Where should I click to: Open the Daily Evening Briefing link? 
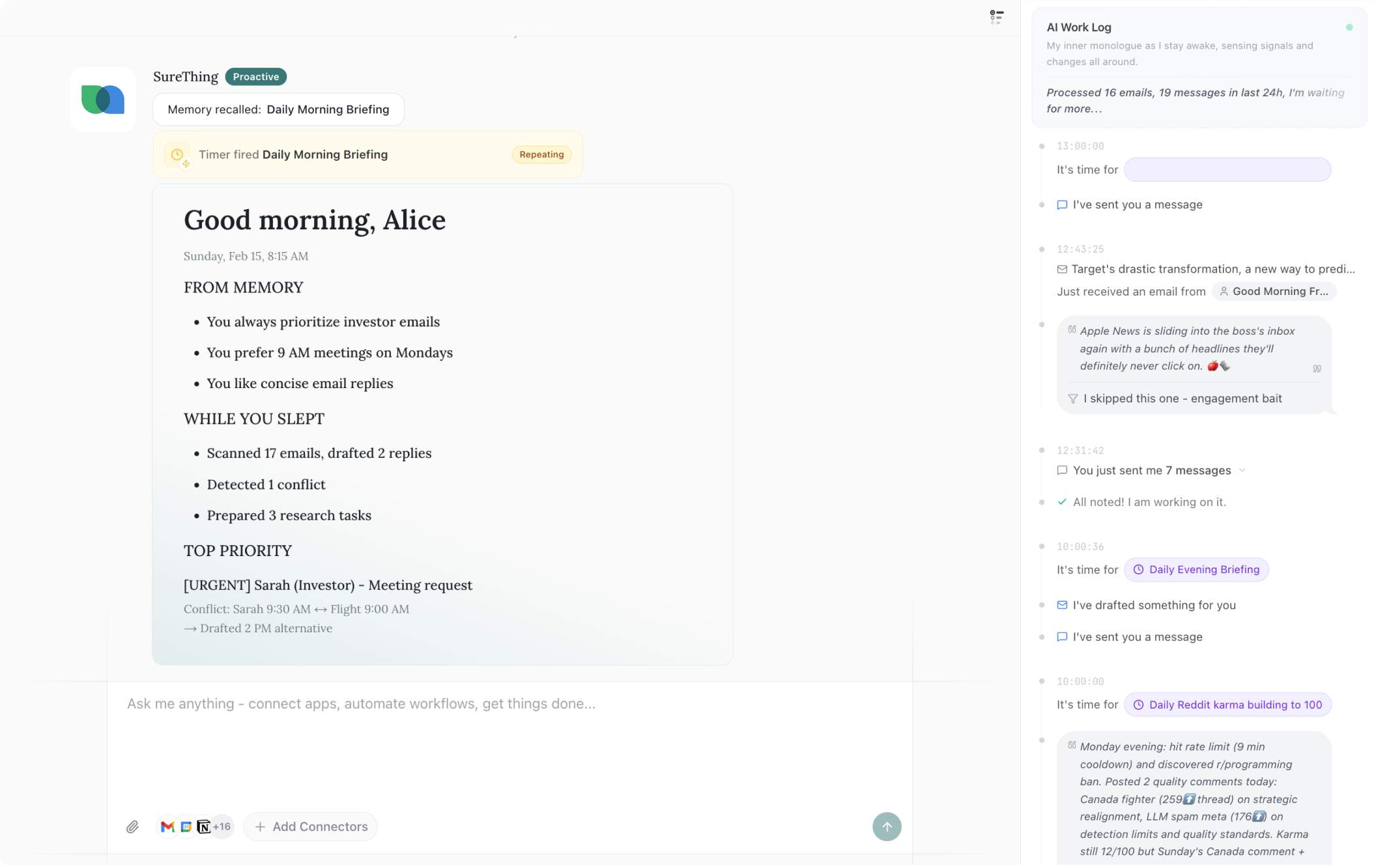pos(1196,569)
